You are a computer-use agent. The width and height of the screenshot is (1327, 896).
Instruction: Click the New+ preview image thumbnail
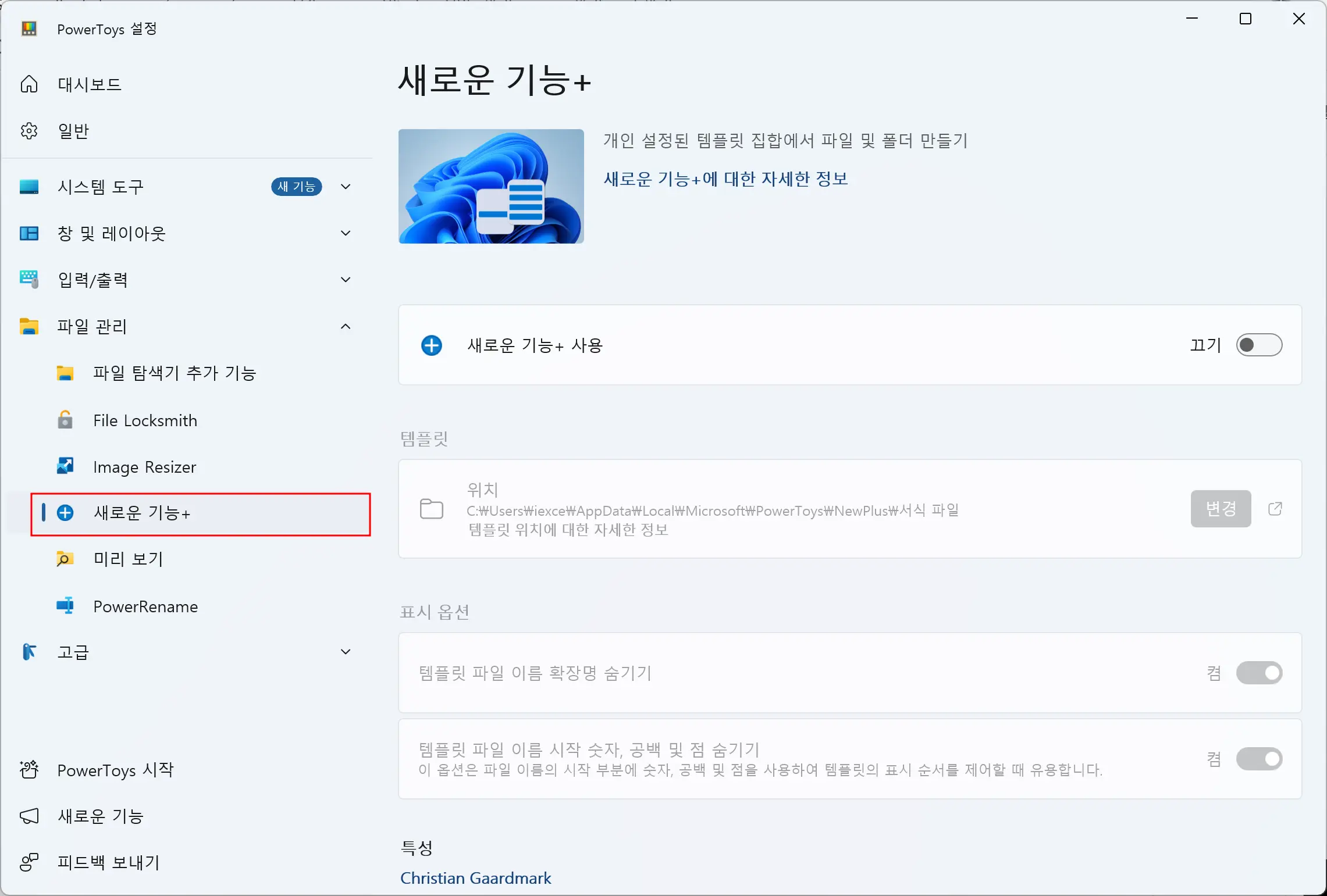[x=490, y=186]
